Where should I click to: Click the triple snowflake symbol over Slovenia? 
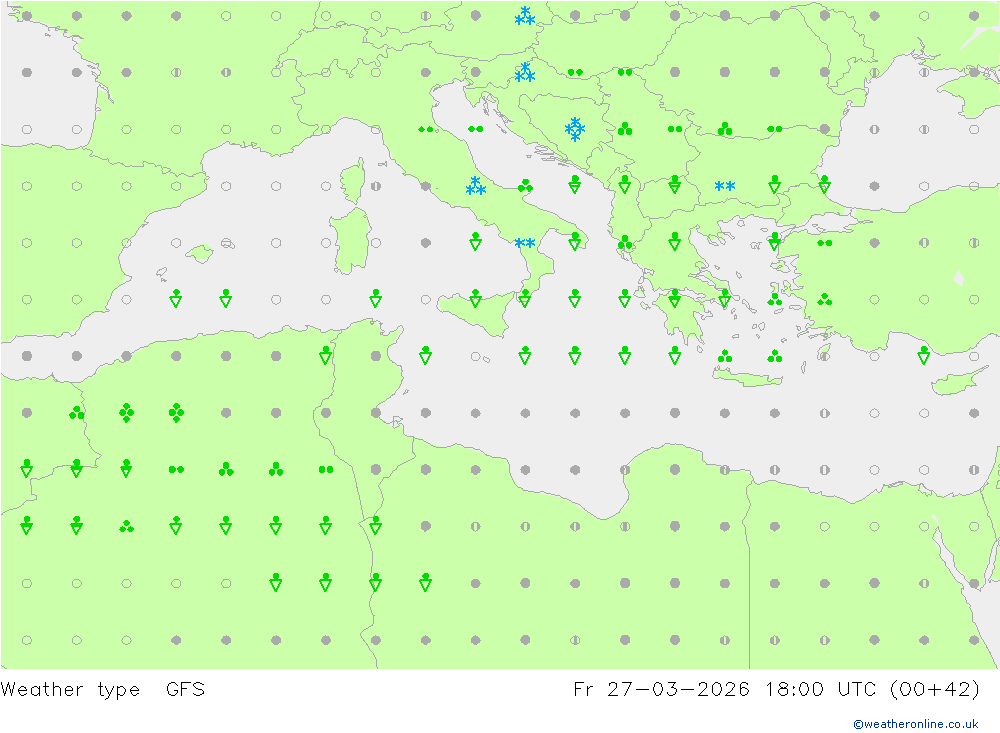pyautogui.click(x=525, y=72)
